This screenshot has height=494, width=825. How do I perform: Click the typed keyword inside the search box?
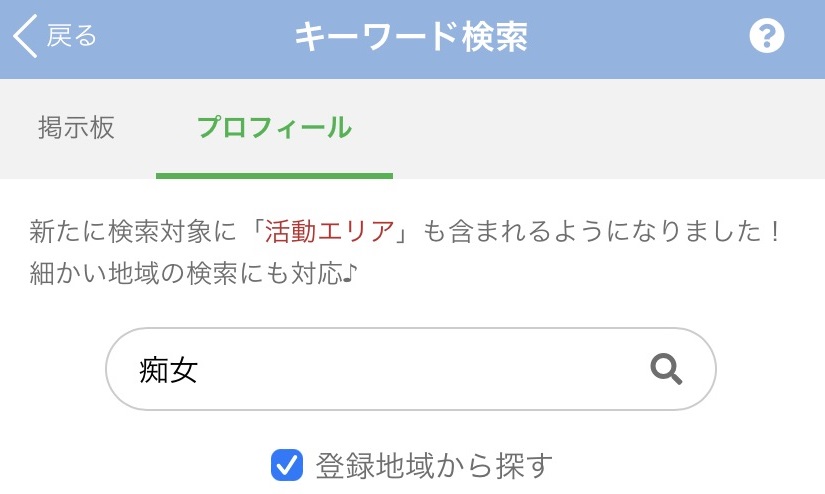168,371
